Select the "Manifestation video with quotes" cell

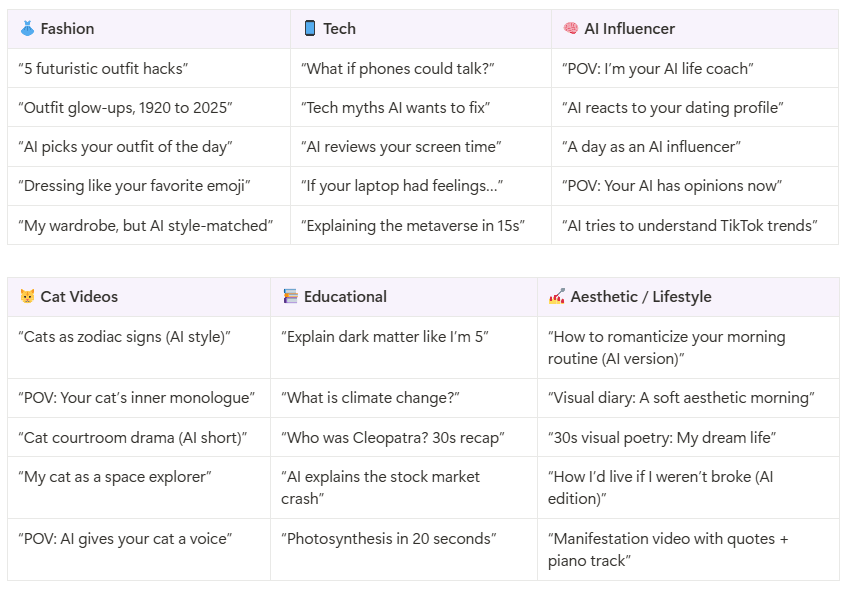tap(688, 550)
